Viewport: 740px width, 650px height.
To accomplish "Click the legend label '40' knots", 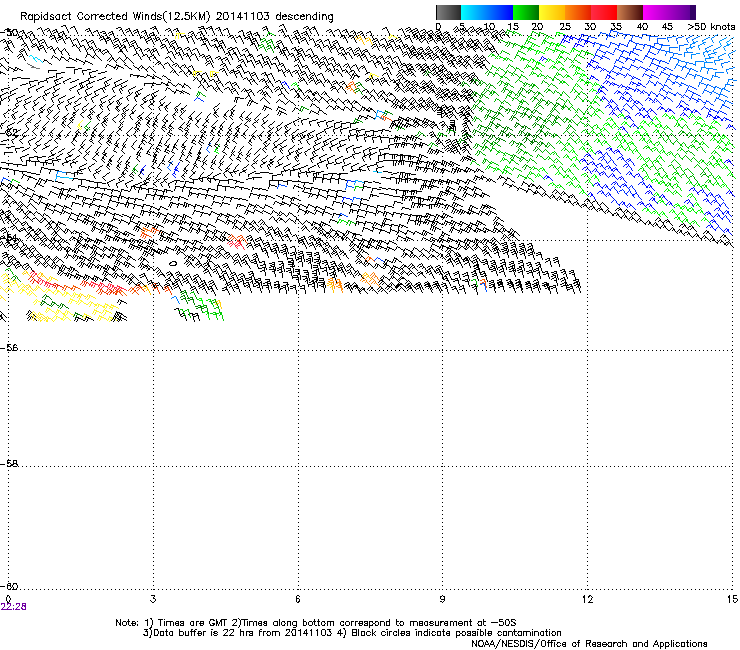I will pyautogui.click(x=642, y=27).
